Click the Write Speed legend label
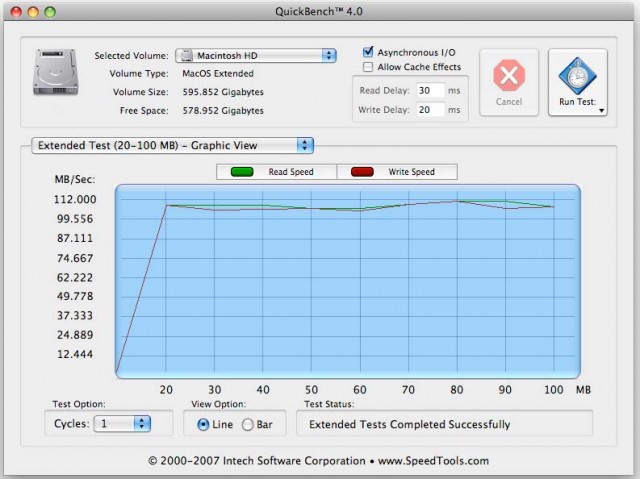 [x=411, y=172]
